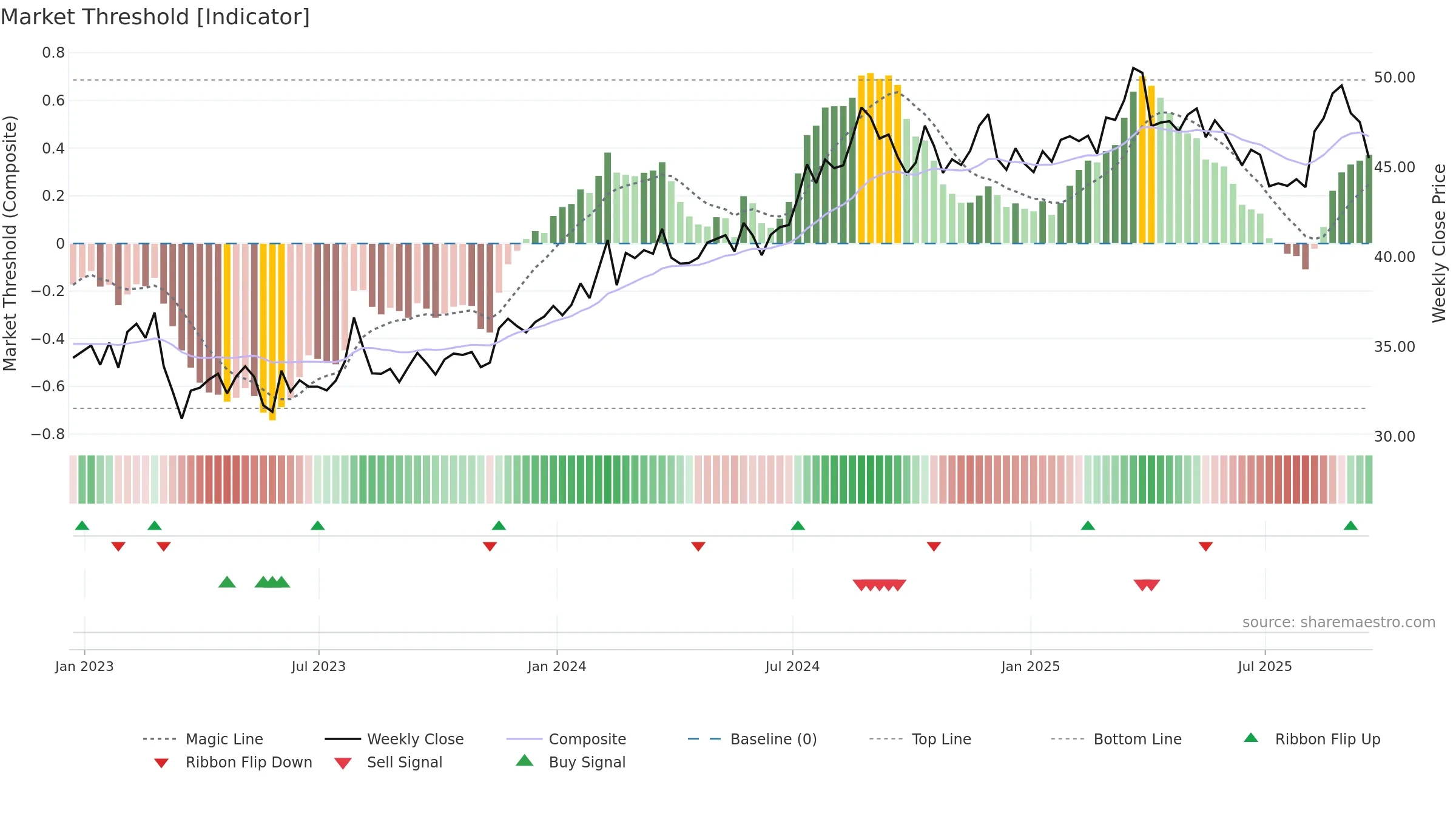Viewport: 1456px width, 819px height.
Task: Click the 50.00 price axis tick
Action: point(1395,78)
